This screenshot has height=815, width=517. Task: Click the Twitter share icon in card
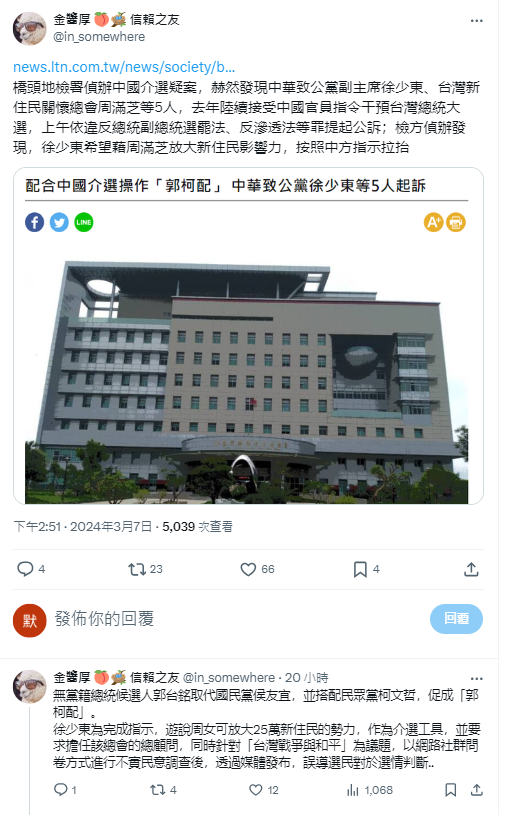click(x=59, y=222)
